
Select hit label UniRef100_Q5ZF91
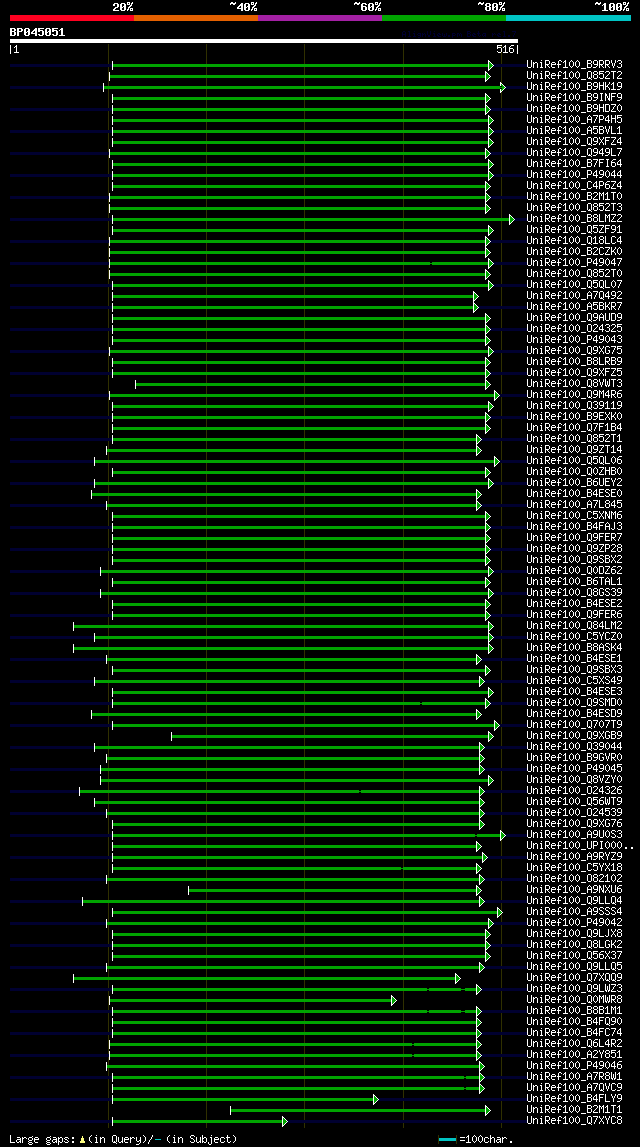[x=574, y=230]
